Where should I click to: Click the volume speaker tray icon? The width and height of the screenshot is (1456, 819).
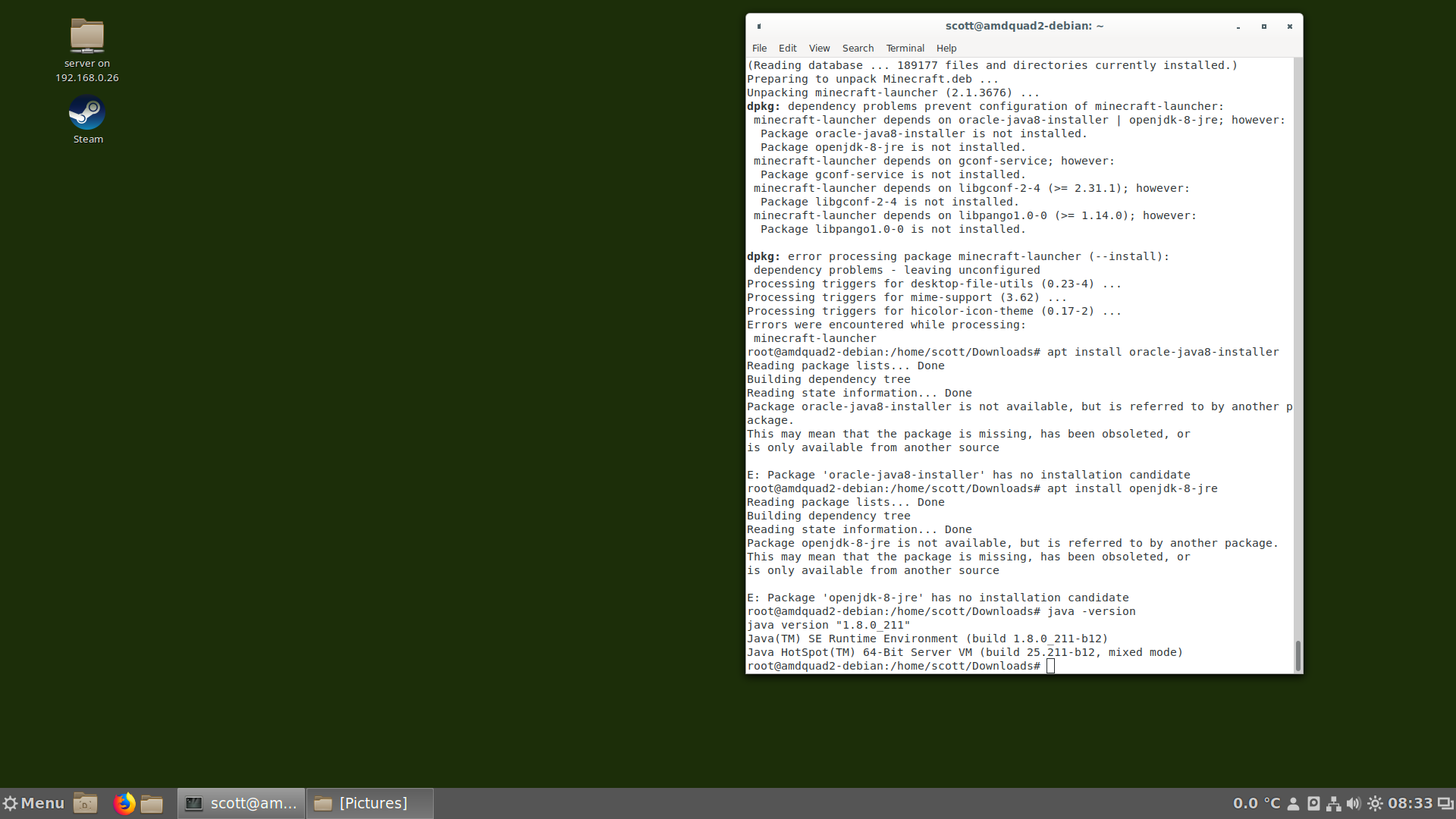[x=1354, y=803]
